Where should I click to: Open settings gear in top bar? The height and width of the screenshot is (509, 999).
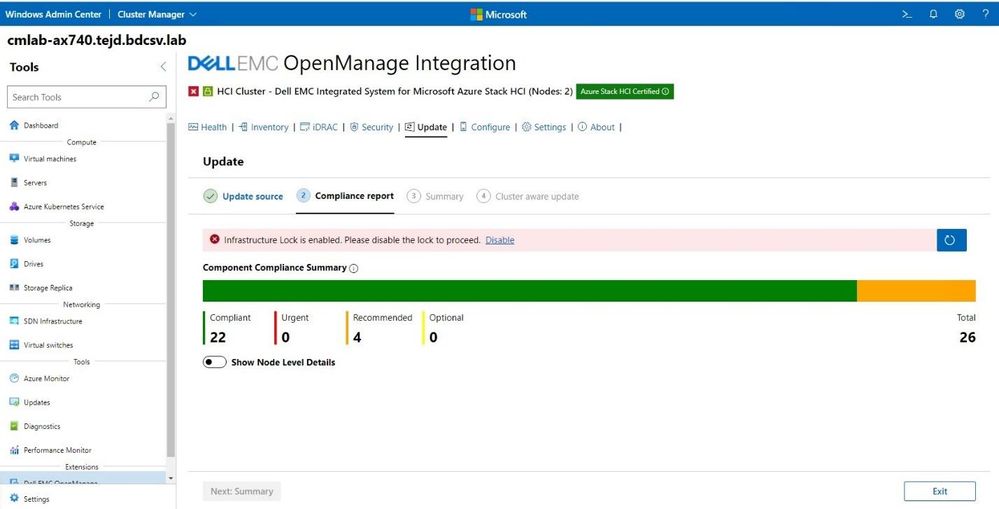(959, 14)
